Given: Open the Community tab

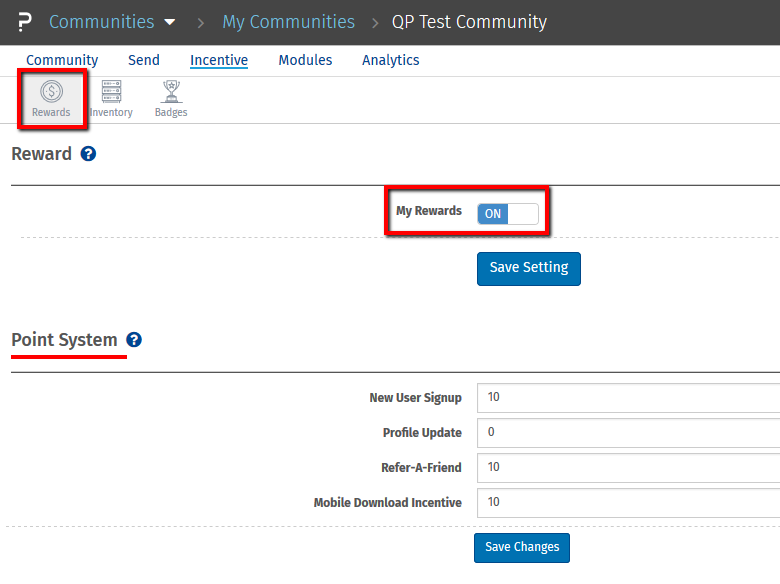Looking at the screenshot, I should pyautogui.click(x=62, y=60).
